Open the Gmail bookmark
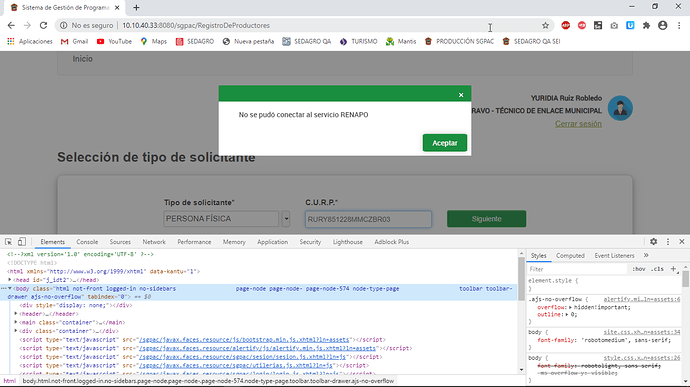The height and width of the screenshot is (387, 690). pos(74,41)
